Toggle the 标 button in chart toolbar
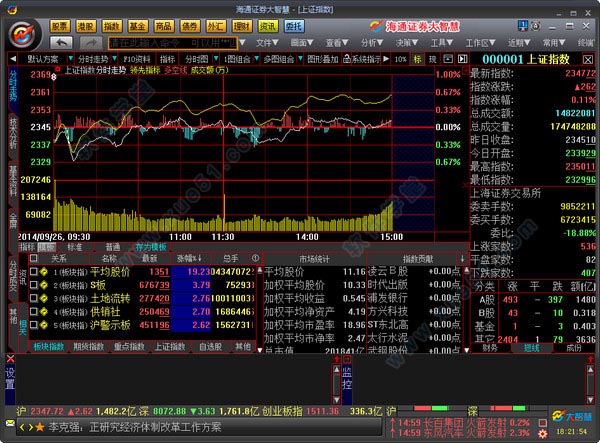This screenshot has height=443, width=600. click(x=417, y=59)
